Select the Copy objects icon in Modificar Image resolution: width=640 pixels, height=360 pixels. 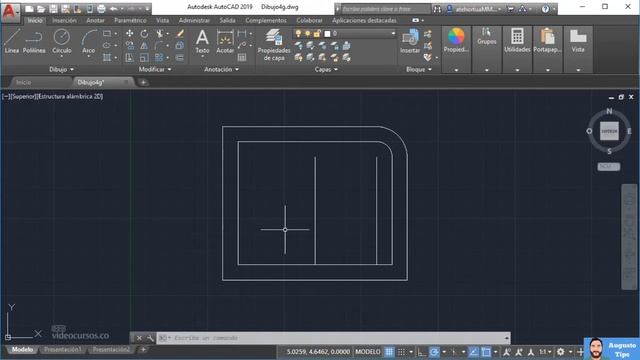[129, 46]
